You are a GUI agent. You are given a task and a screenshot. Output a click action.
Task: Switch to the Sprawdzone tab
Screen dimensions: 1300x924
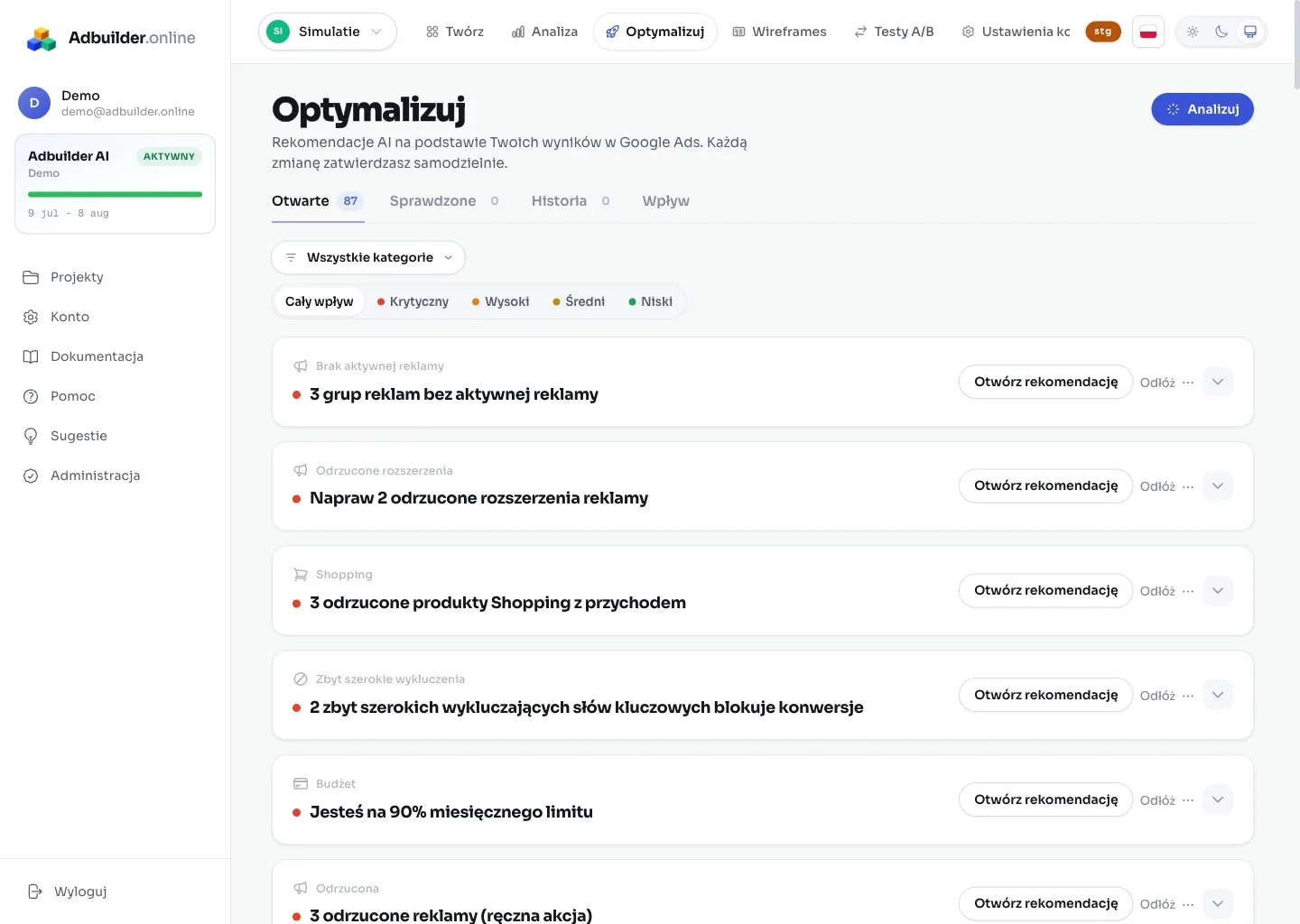[x=445, y=201]
